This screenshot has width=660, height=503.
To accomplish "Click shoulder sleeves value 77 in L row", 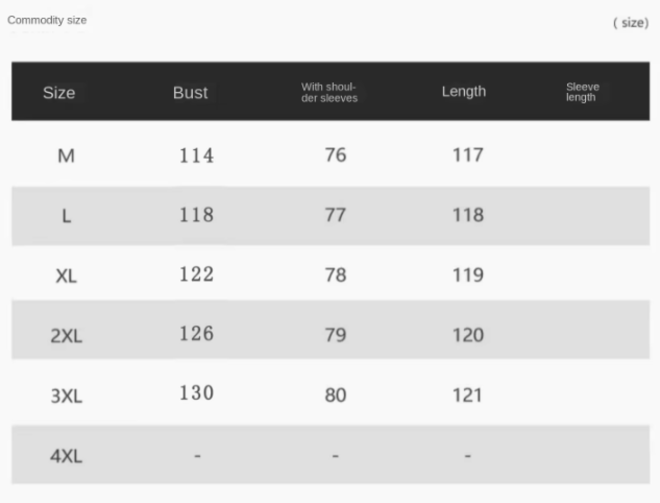I will [336, 215].
